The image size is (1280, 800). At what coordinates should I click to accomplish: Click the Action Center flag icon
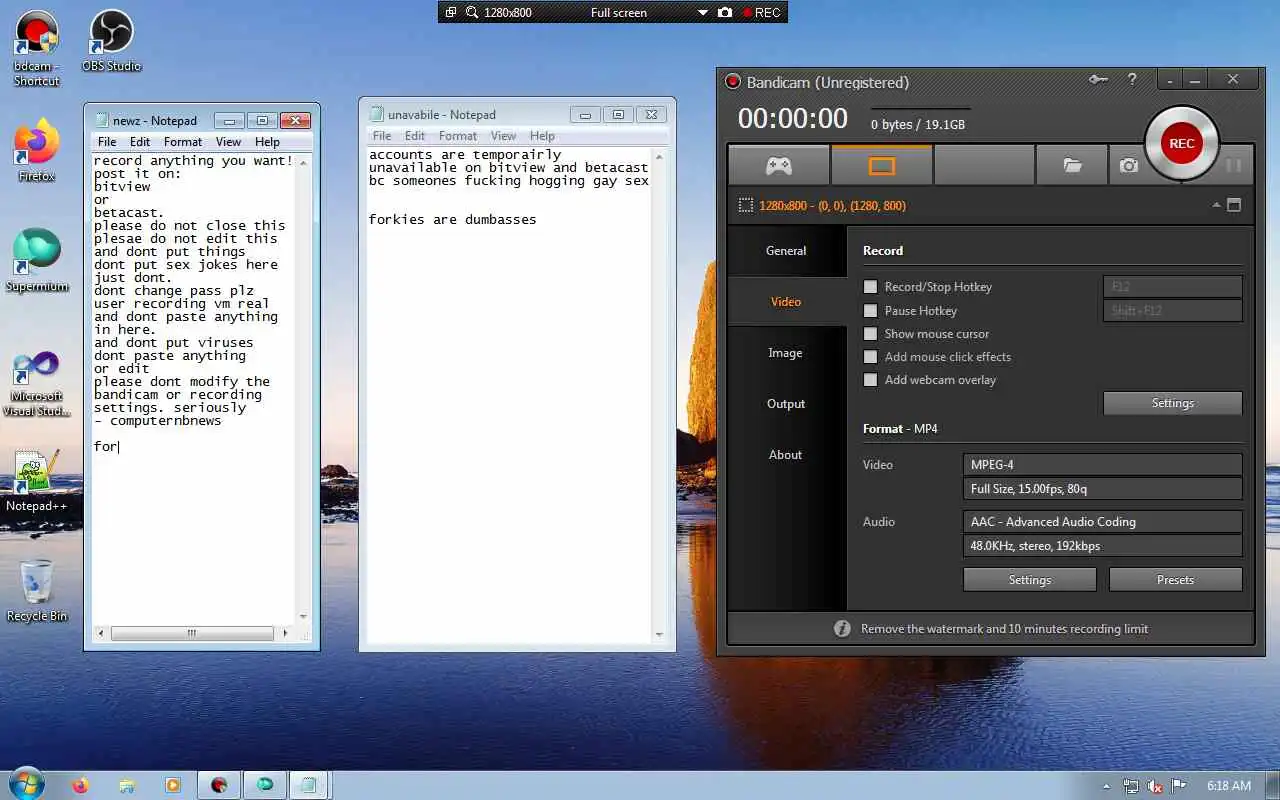[x=1178, y=786]
